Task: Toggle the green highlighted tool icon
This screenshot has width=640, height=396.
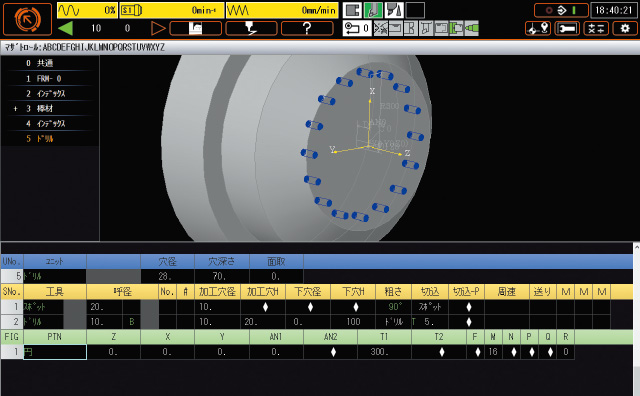Action: (373, 11)
